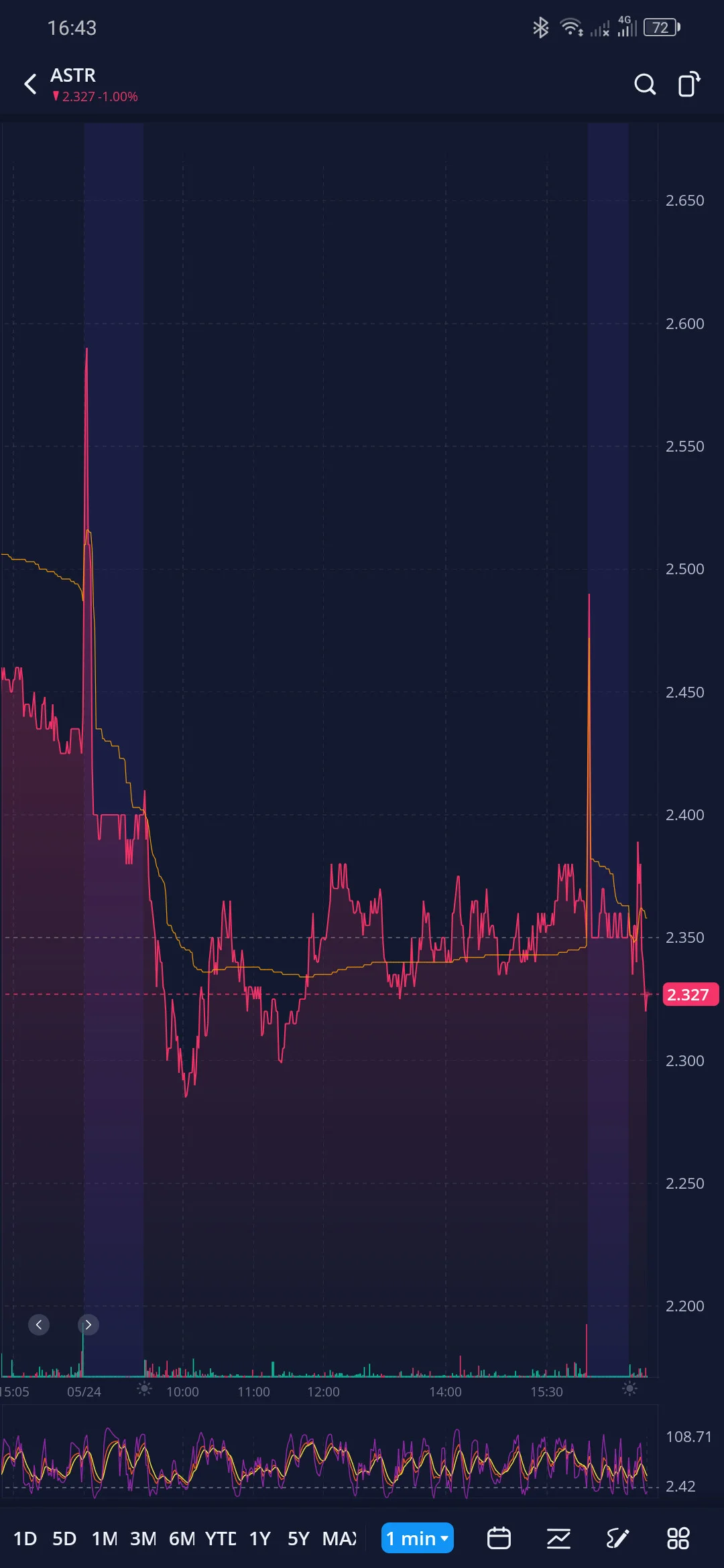The width and height of the screenshot is (724, 1568).
Task: Select the 5D time range
Action: tap(64, 1539)
